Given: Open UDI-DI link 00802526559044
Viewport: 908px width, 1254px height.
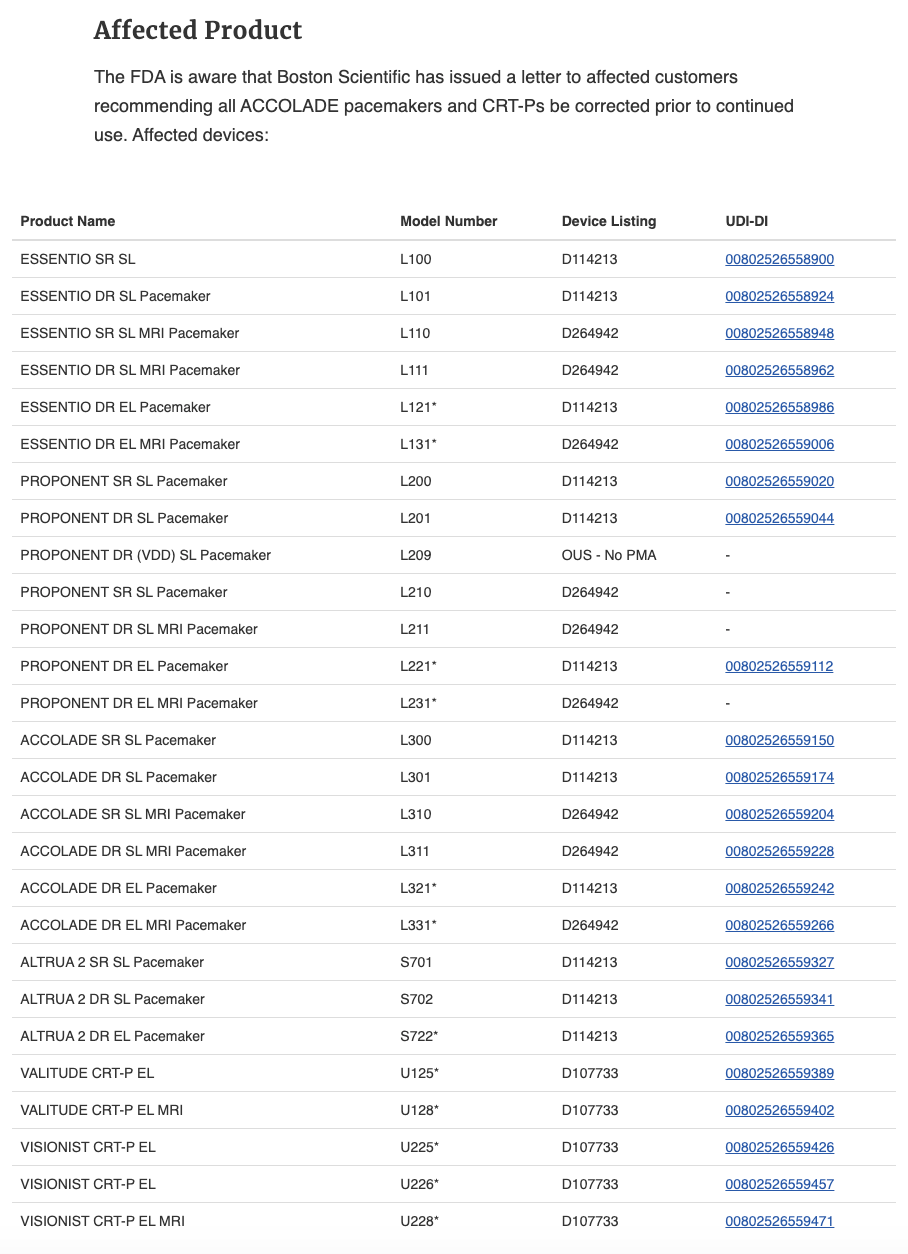Looking at the screenshot, I should [779, 518].
